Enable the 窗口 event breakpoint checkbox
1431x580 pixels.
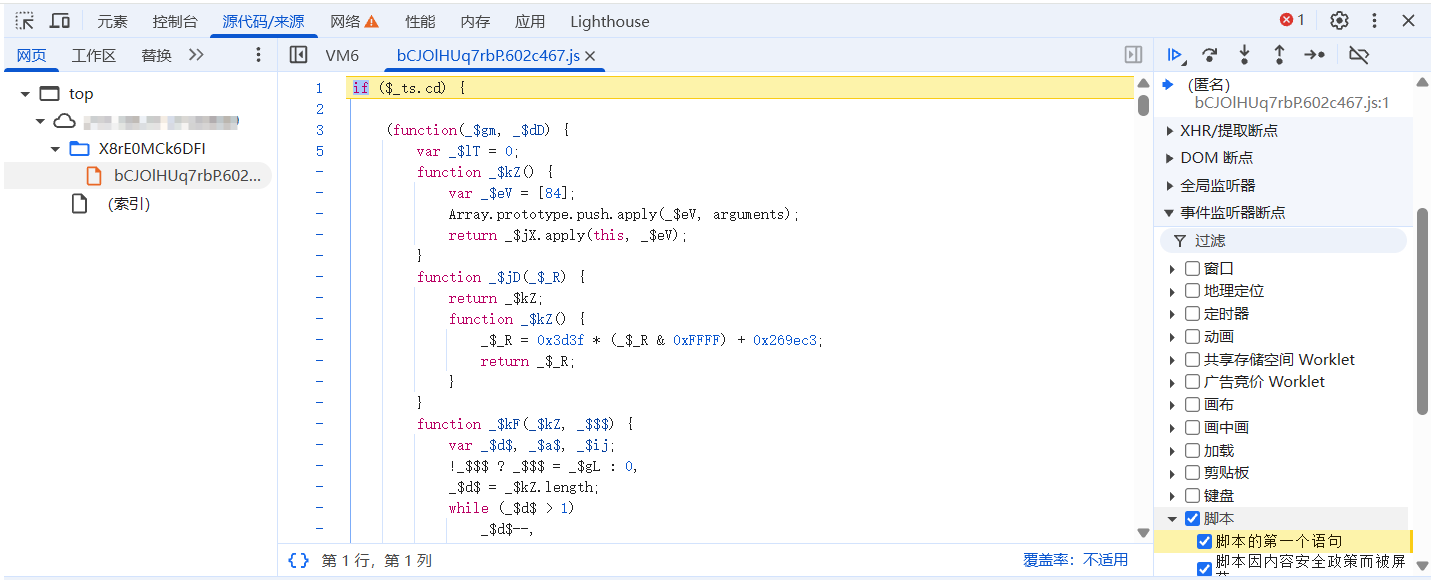click(1192, 268)
